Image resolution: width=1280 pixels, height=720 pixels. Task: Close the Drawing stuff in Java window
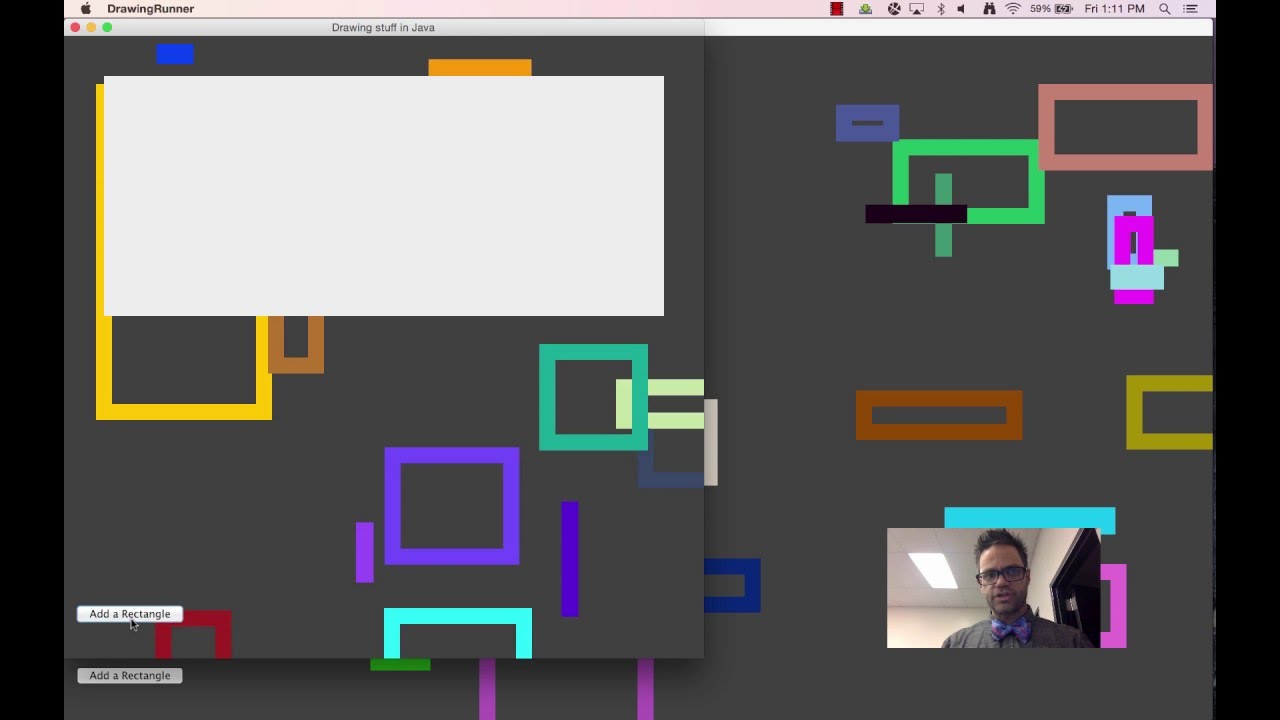click(75, 28)
